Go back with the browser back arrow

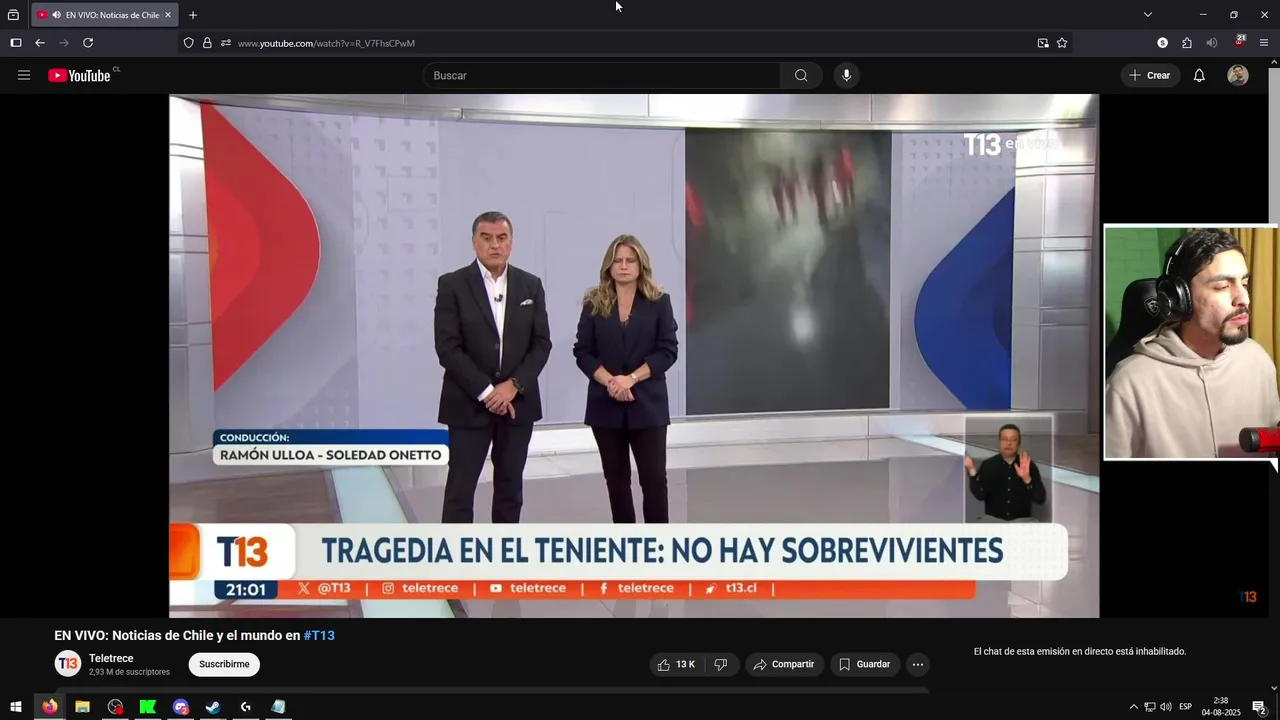click(x=40, y=43)
